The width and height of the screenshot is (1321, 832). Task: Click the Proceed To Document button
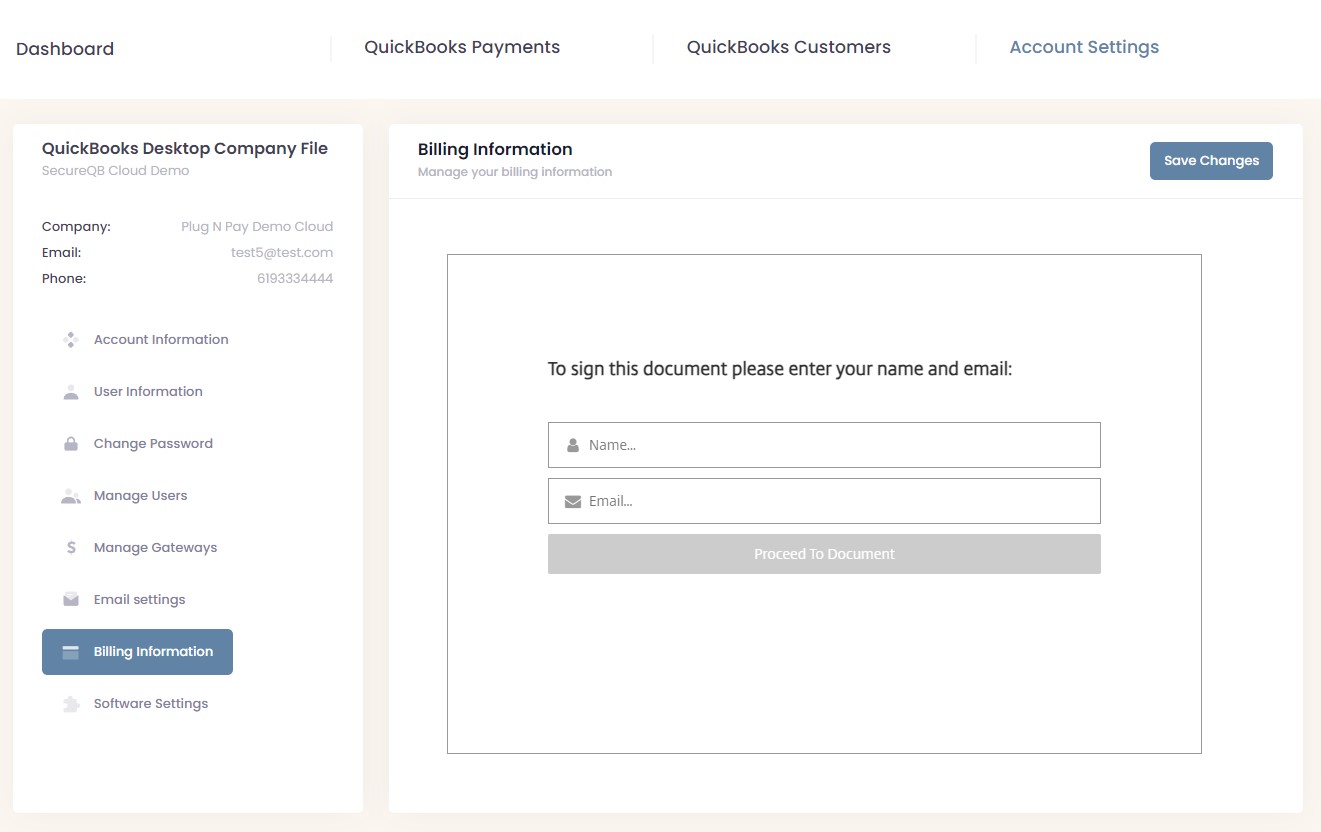pyautogui.click(x=824, y=554)
